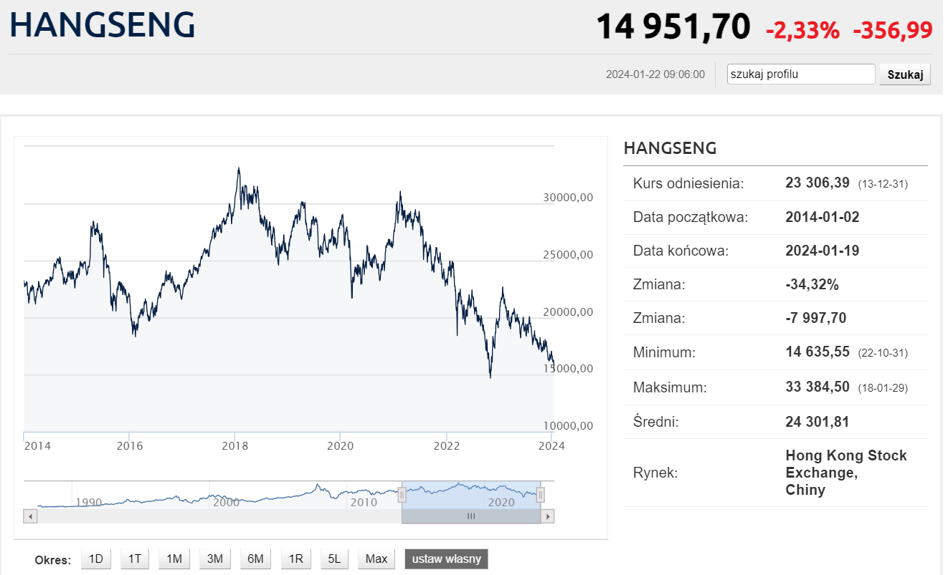Click the 20000,00 axis label
Screen dimensions: 948x575
568,312
